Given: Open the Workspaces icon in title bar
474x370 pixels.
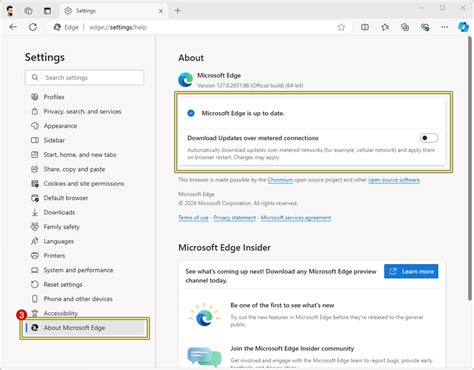Looking at the screenshot, I should coord(28,11).
